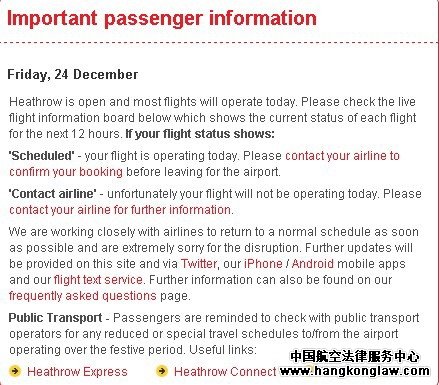The width and height of the screenshot is (439, 385).
Task: Click the 'If your flight status shows:' text
Action: coord(200,134)
